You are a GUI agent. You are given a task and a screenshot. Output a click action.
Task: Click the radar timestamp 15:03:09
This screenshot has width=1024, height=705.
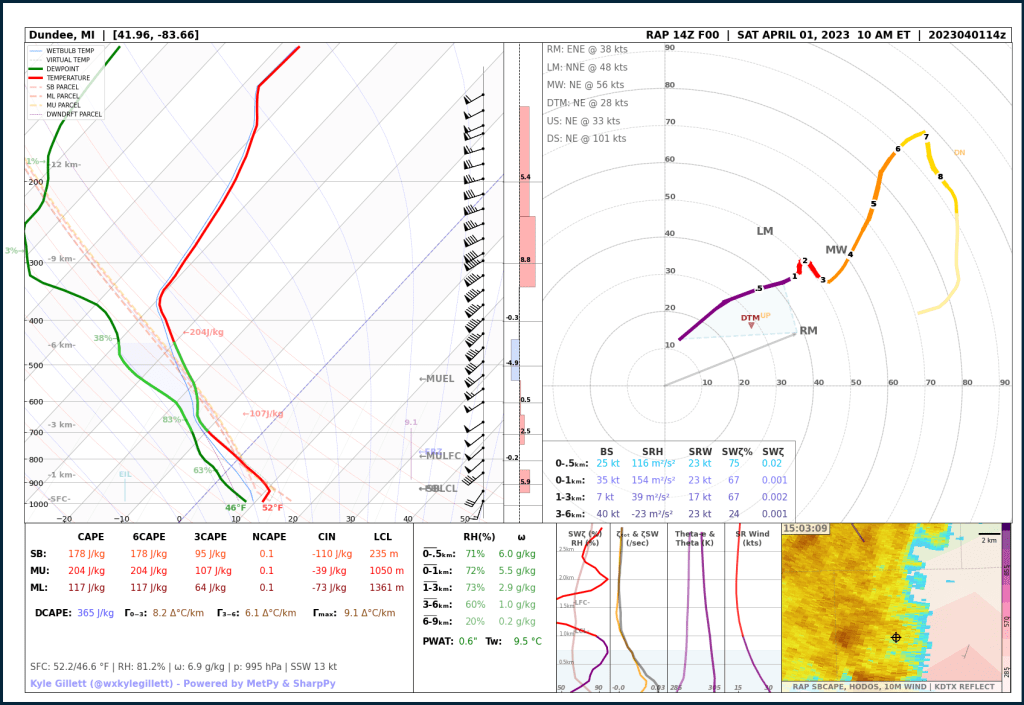pos(805,528)
